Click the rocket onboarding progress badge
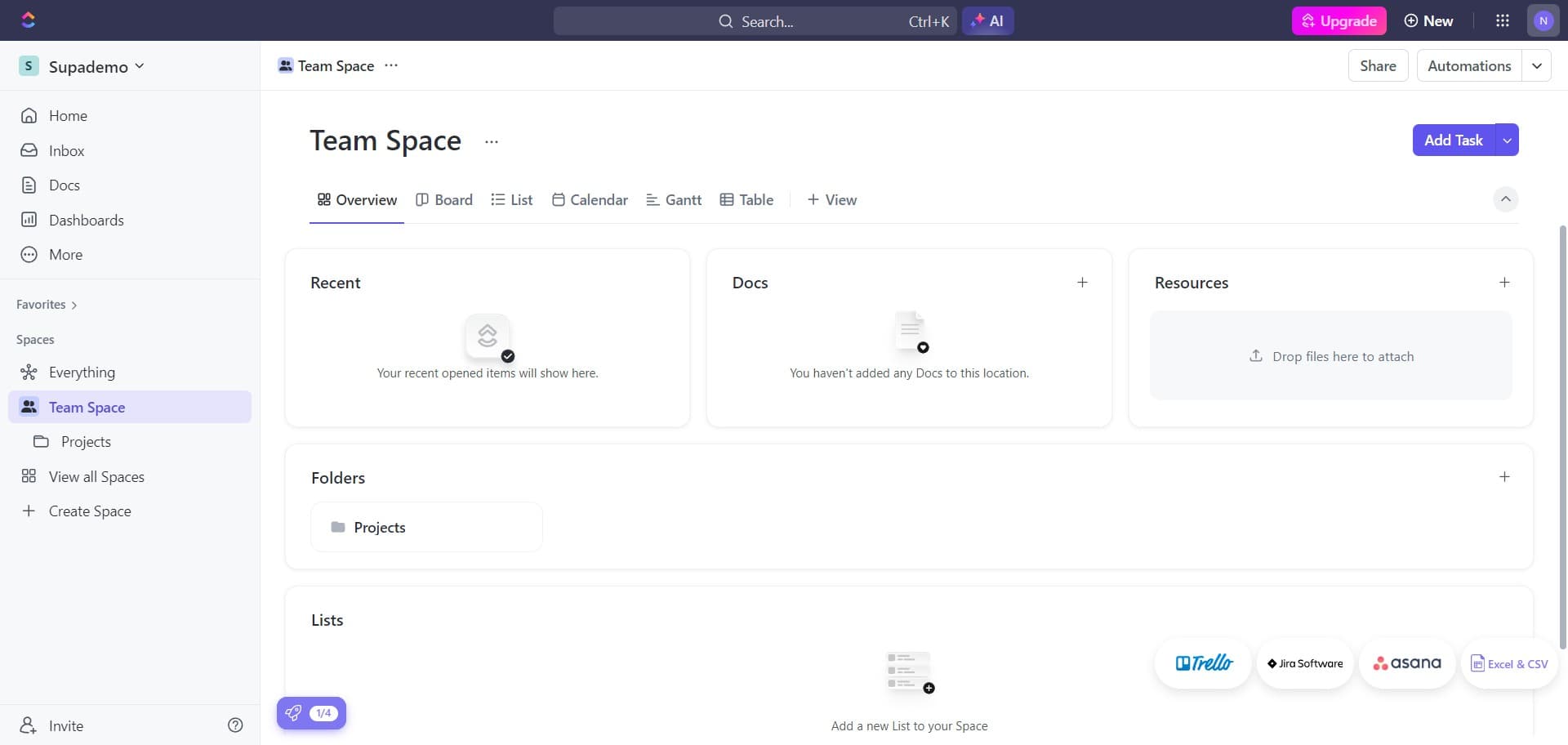 click(311, 713)
